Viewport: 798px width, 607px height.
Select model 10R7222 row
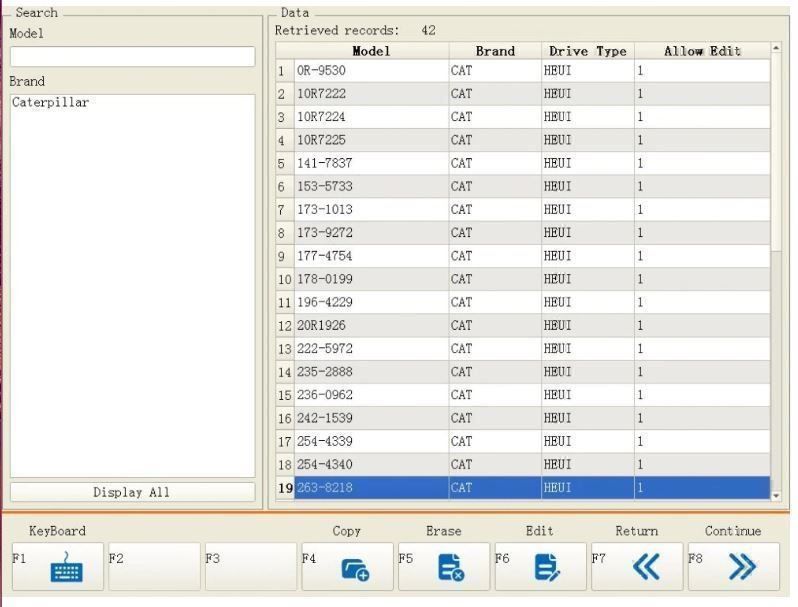(523, 94)
